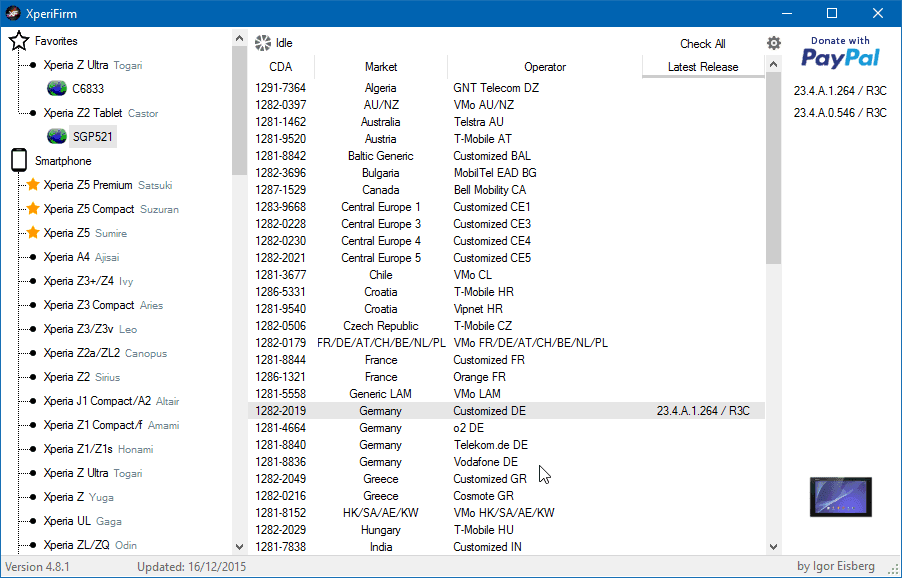The width and height of the screenshot is (902, 578).
Task: Click the Check All button
Action: click(x=702, y=44)
